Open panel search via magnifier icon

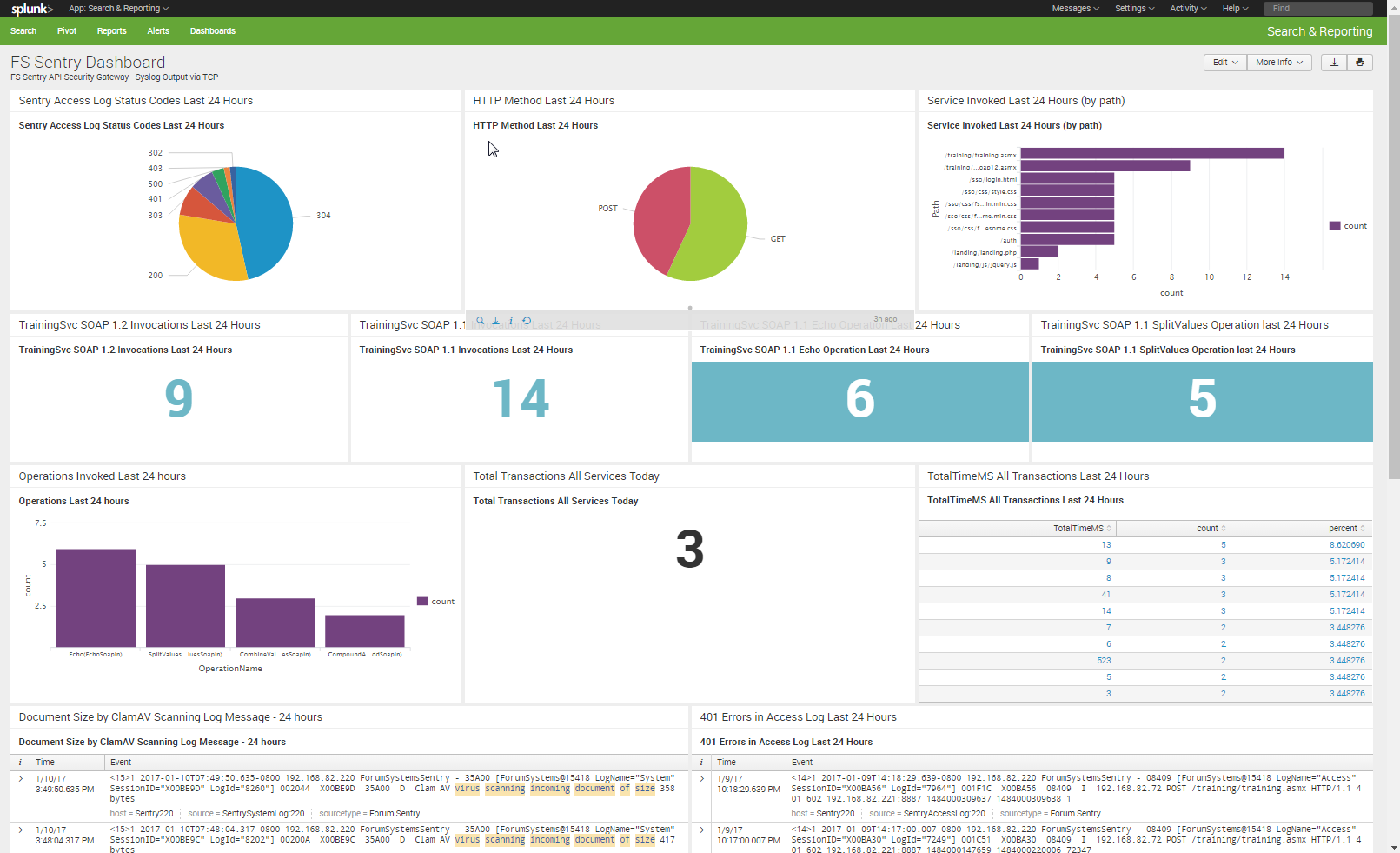pos(481,321)
